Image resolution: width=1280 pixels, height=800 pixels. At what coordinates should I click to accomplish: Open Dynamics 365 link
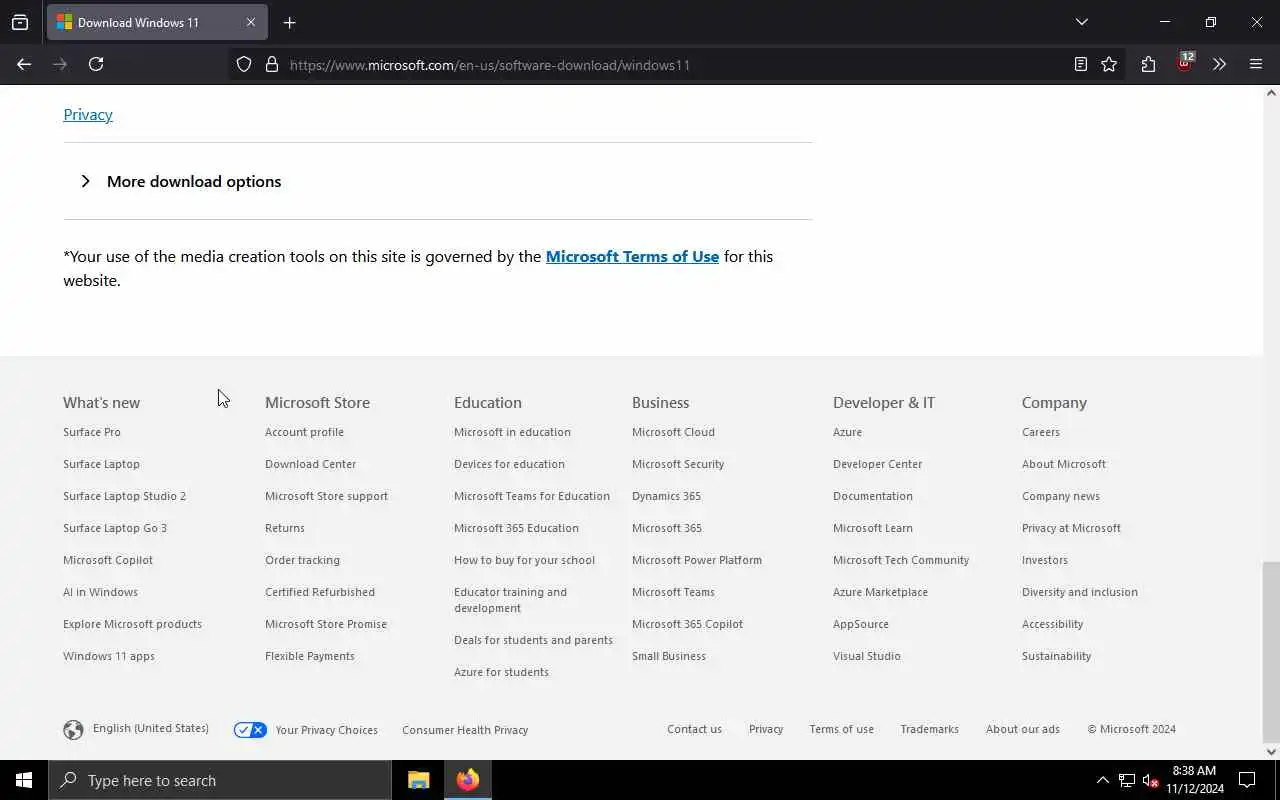(x=666, y=496)
